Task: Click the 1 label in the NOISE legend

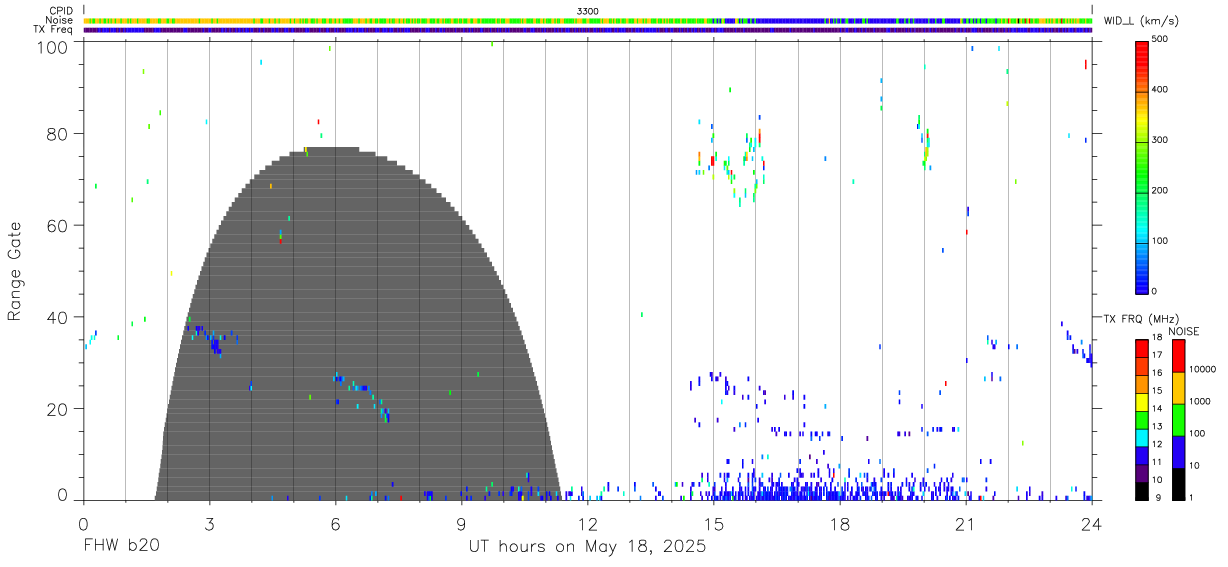Action: click(1193, 497)
